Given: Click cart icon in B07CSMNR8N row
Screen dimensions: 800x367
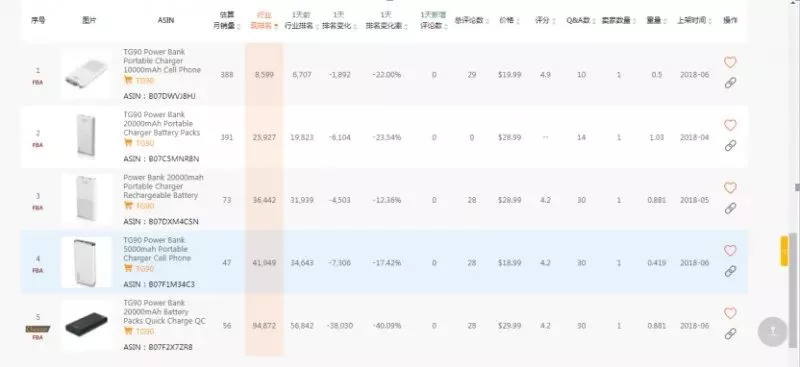Looking at the screenshot, I should pyautogui.click(x=128, y=143).
